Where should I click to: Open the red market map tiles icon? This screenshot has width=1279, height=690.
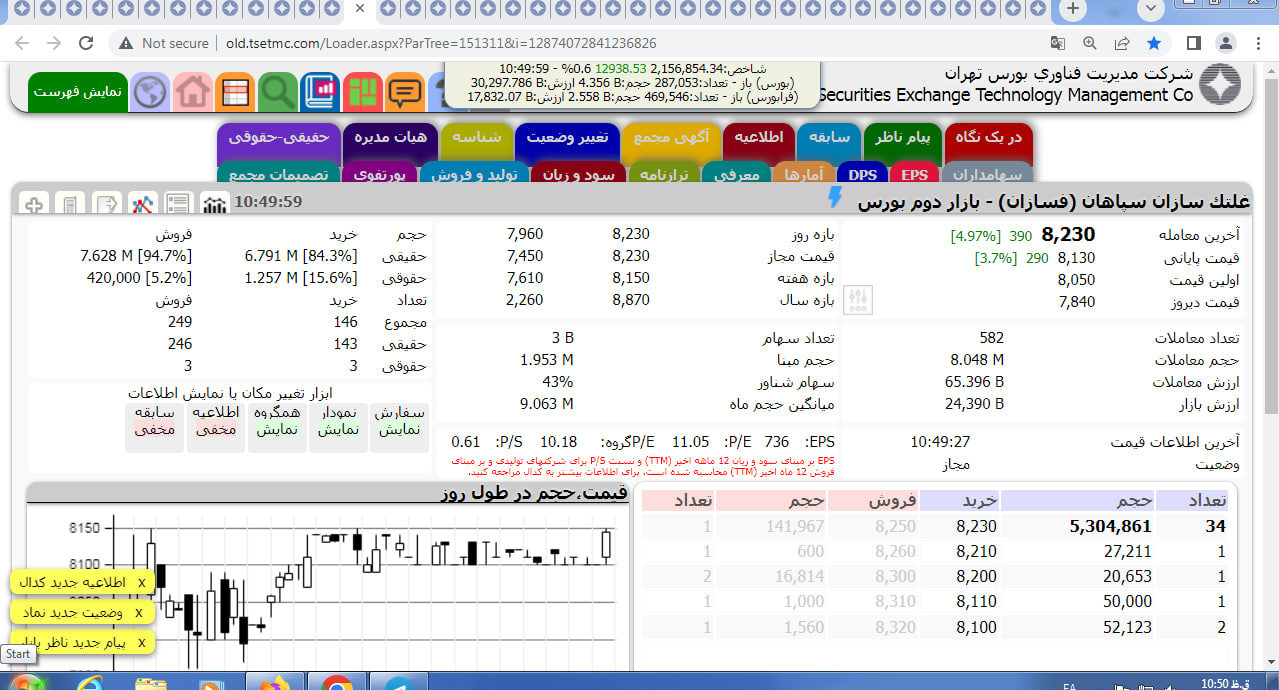tap(362, 92)
